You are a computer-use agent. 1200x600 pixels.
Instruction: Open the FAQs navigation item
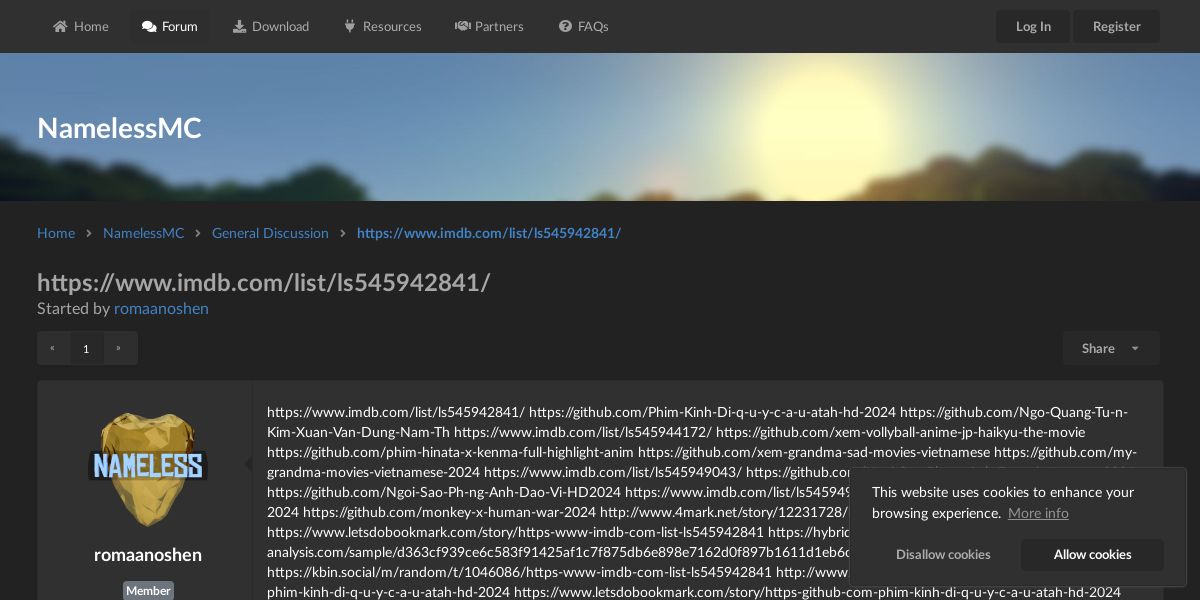click(x=584, y=26)
